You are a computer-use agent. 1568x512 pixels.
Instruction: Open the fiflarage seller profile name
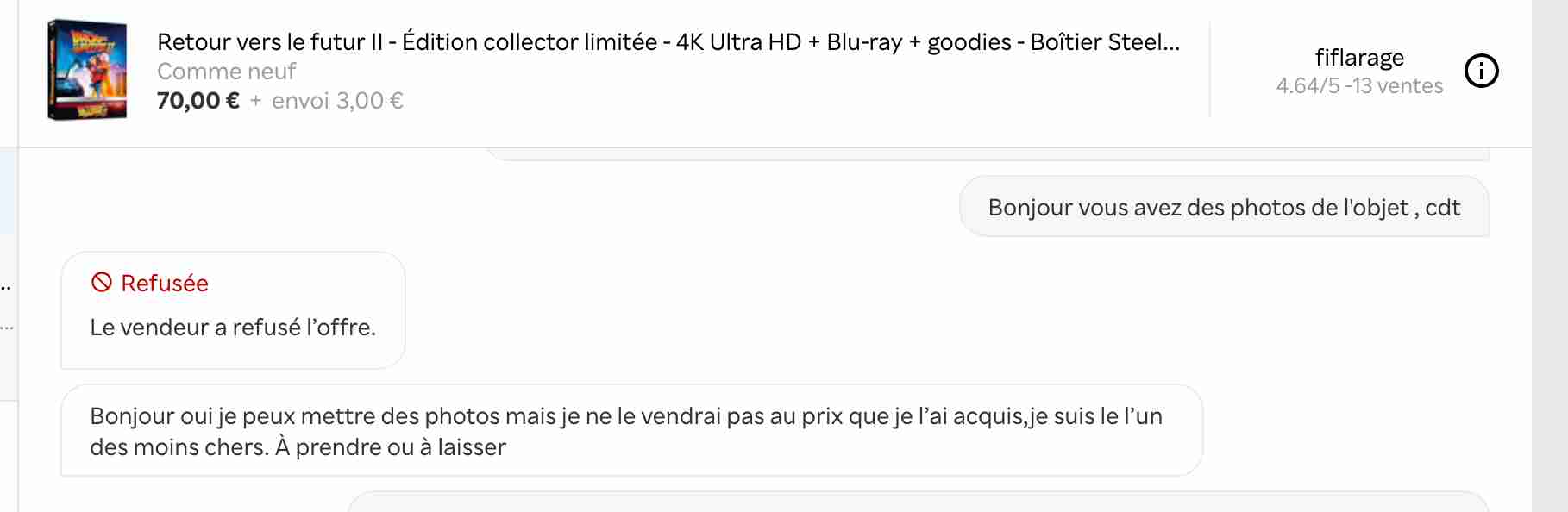coord(1358,57)
